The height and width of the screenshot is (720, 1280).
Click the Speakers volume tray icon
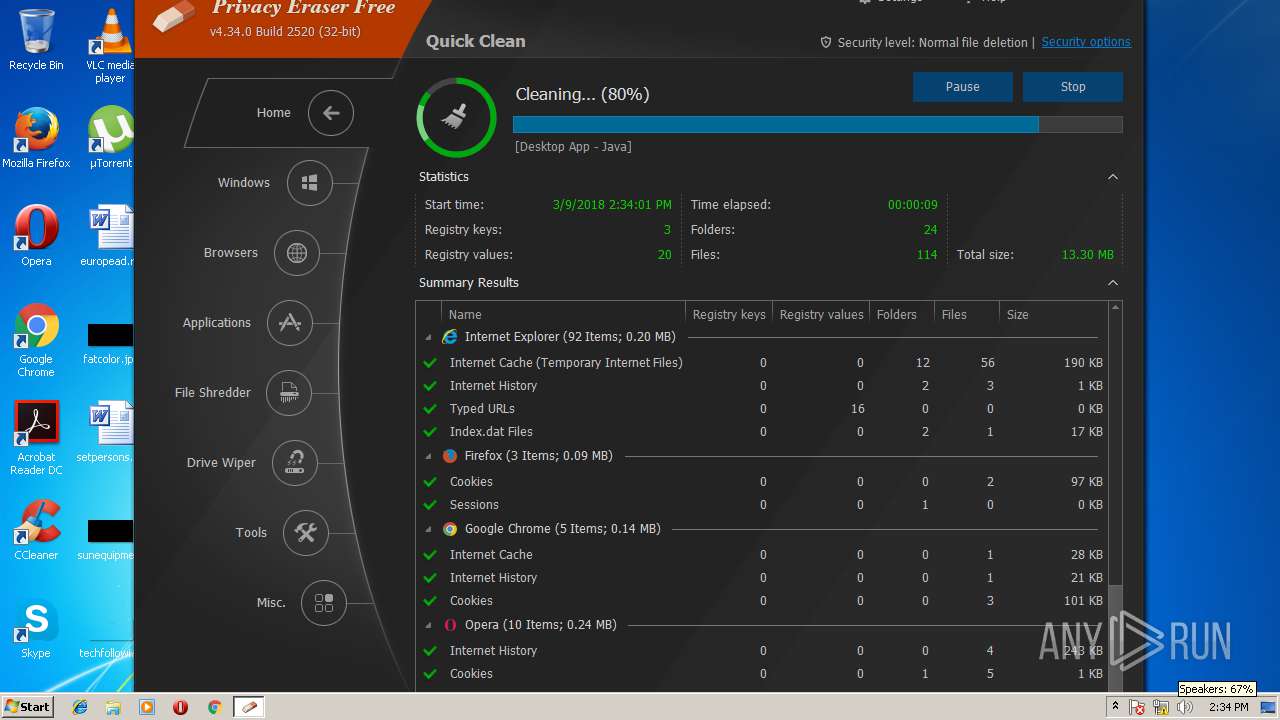[1186, 707]
